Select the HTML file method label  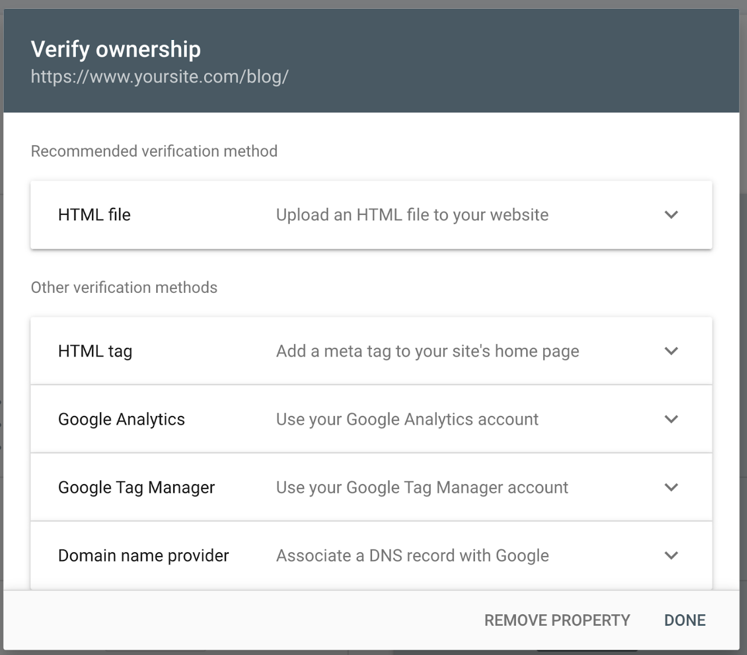click(94, 215)
